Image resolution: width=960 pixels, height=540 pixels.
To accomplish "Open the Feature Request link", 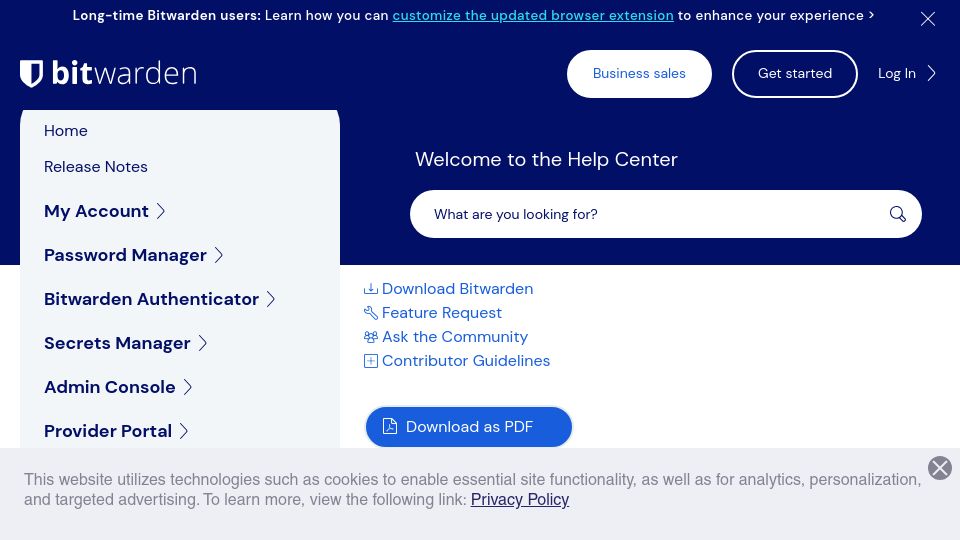I will (441, 313).
